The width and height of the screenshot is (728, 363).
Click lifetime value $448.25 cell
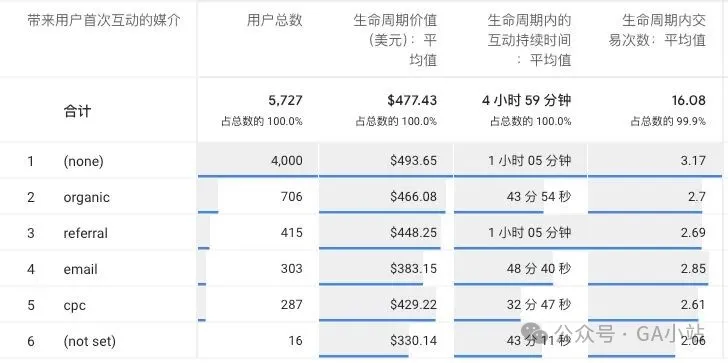413,233
